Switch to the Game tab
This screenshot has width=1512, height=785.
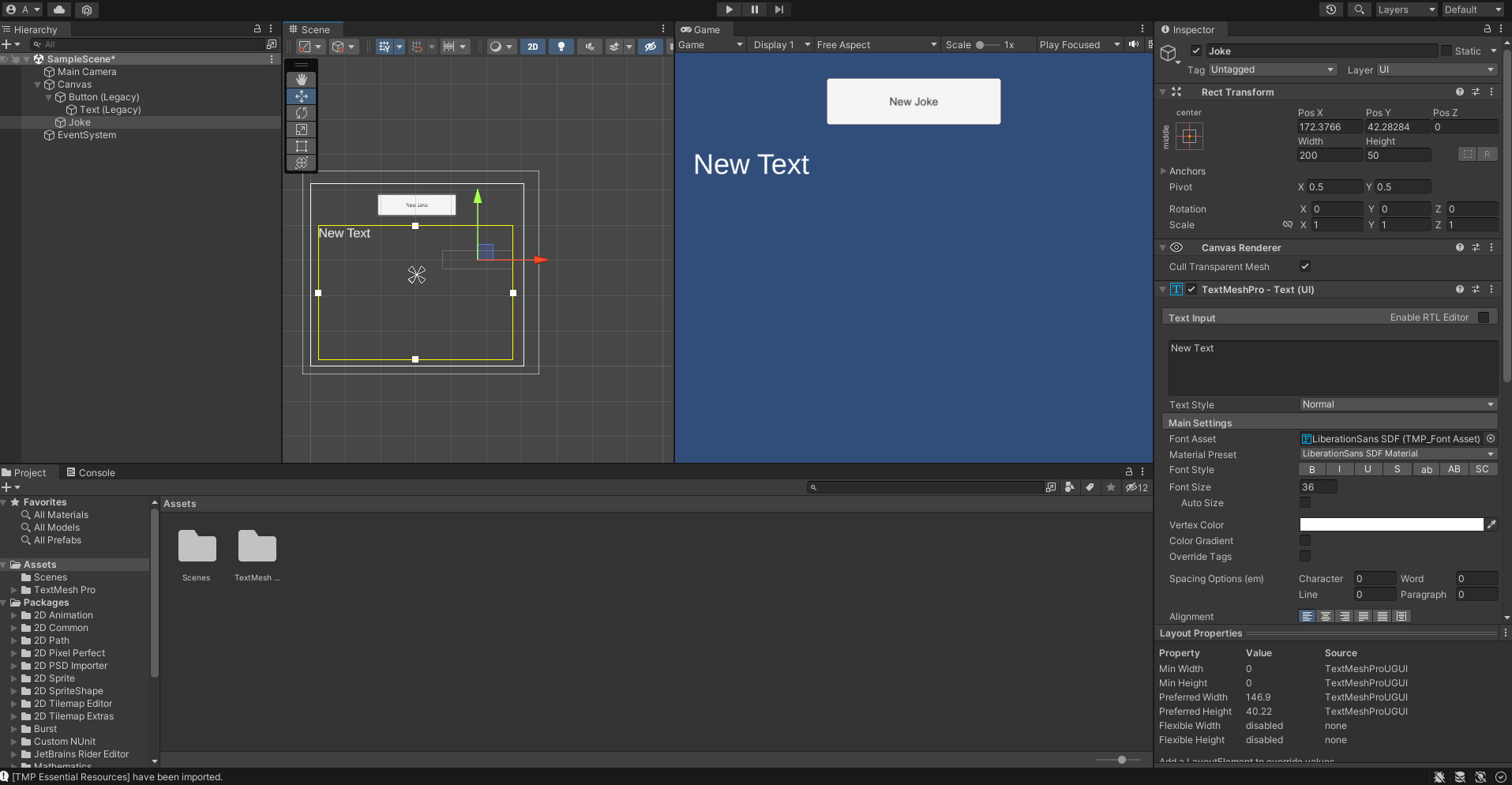[x=700, y=30]
